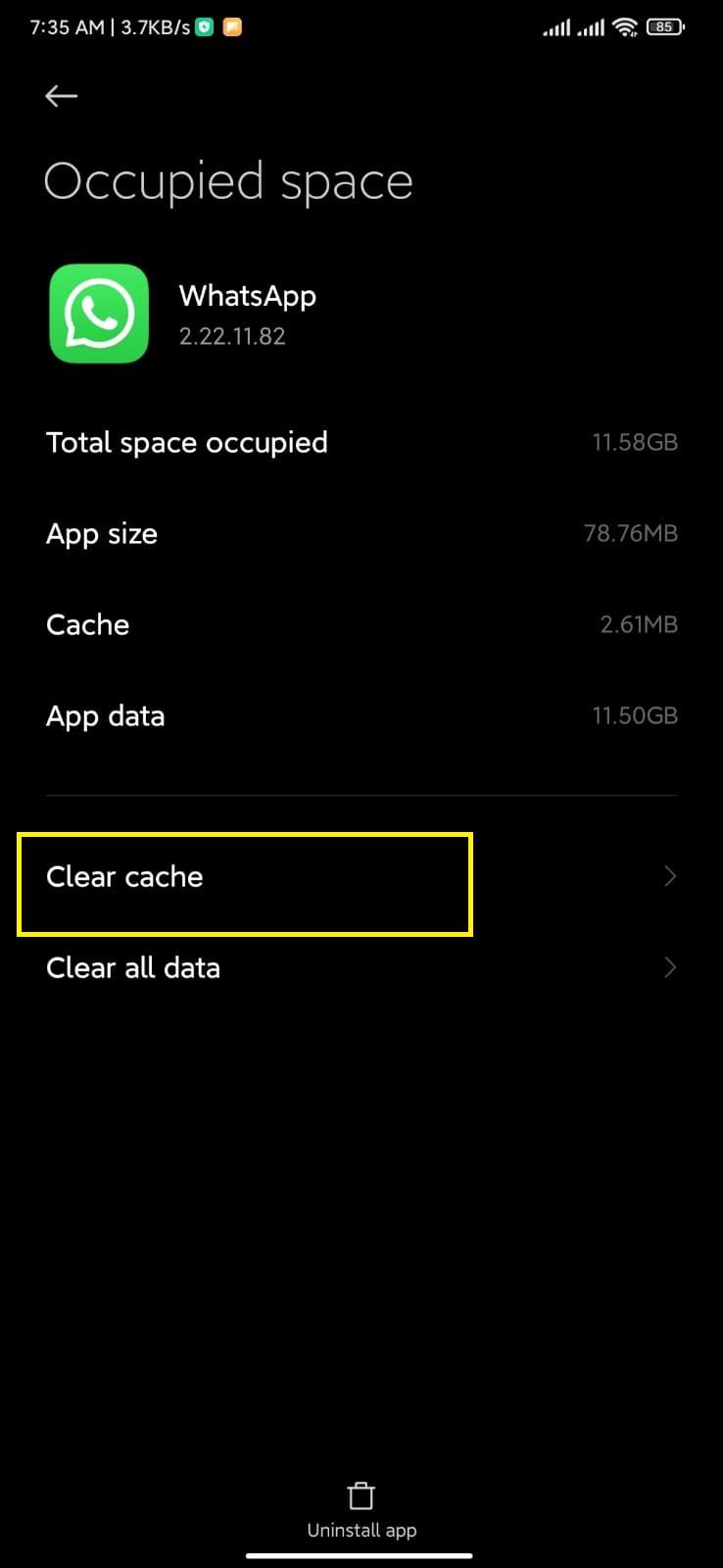Tap the orange notification icon in status bar

click(232, 27)
